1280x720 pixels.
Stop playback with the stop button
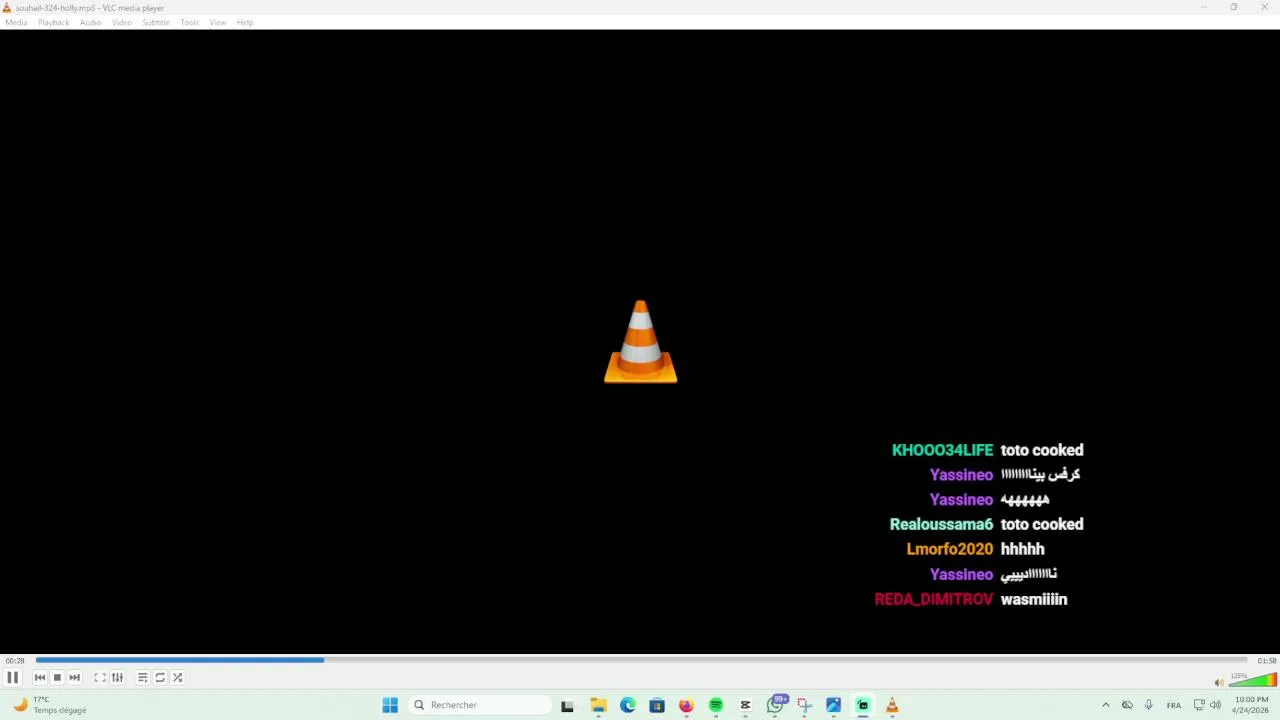[57, 677]
